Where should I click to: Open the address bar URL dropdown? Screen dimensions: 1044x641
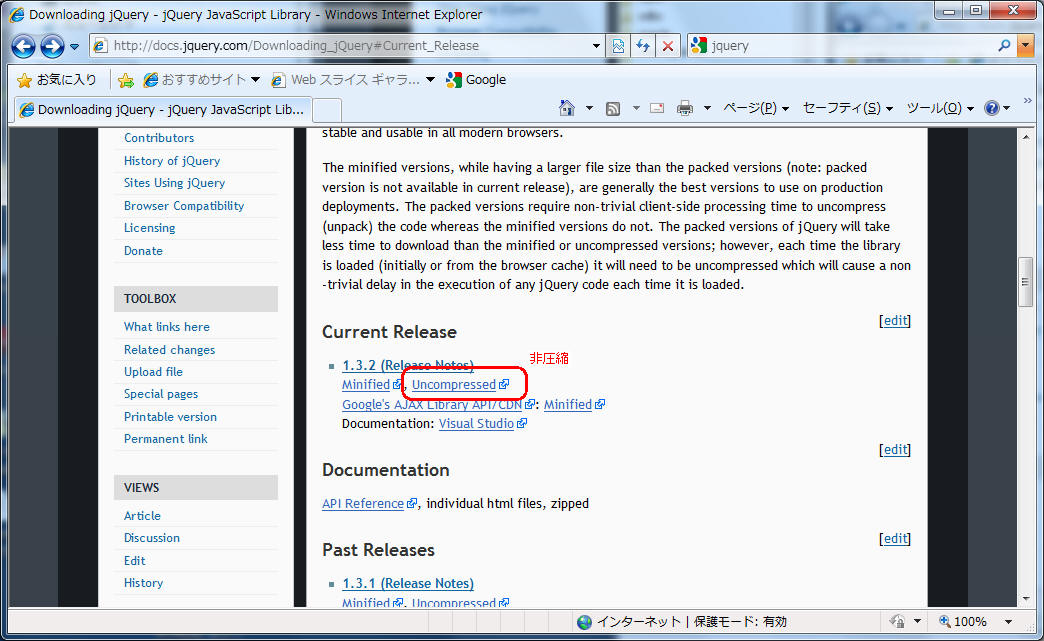tap(596, 46)
